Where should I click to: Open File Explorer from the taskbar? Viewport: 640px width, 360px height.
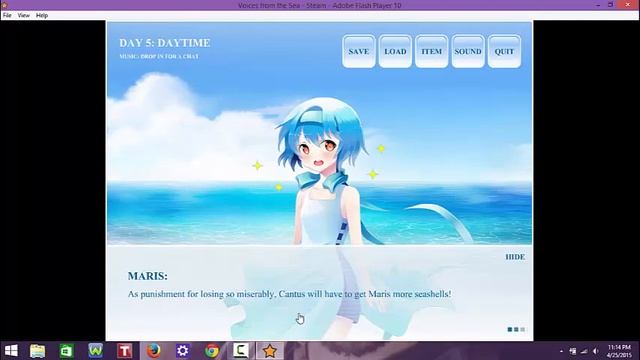37,351
